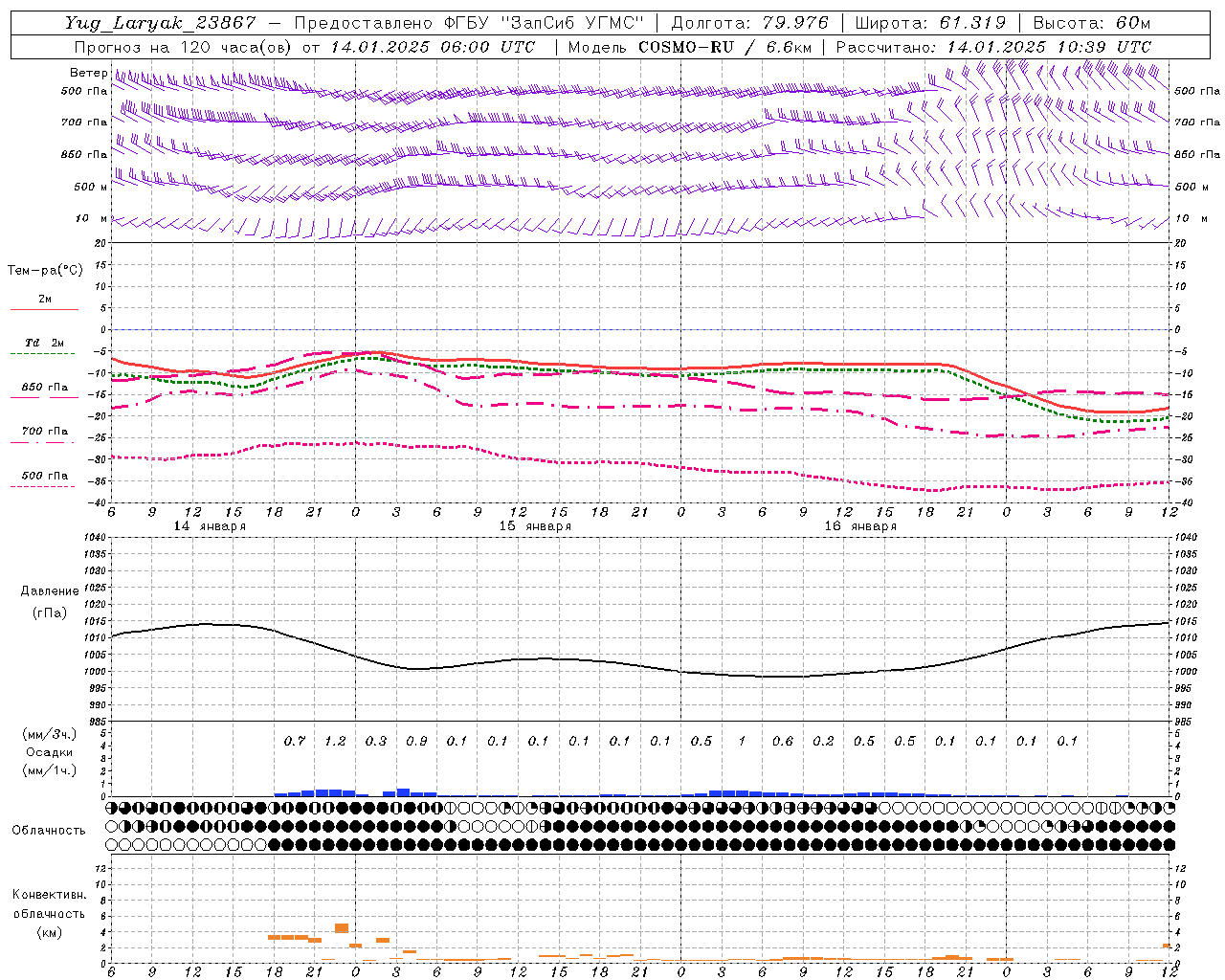
Task: Click the station title Yug_Laryak_23867
Action: 161,23
